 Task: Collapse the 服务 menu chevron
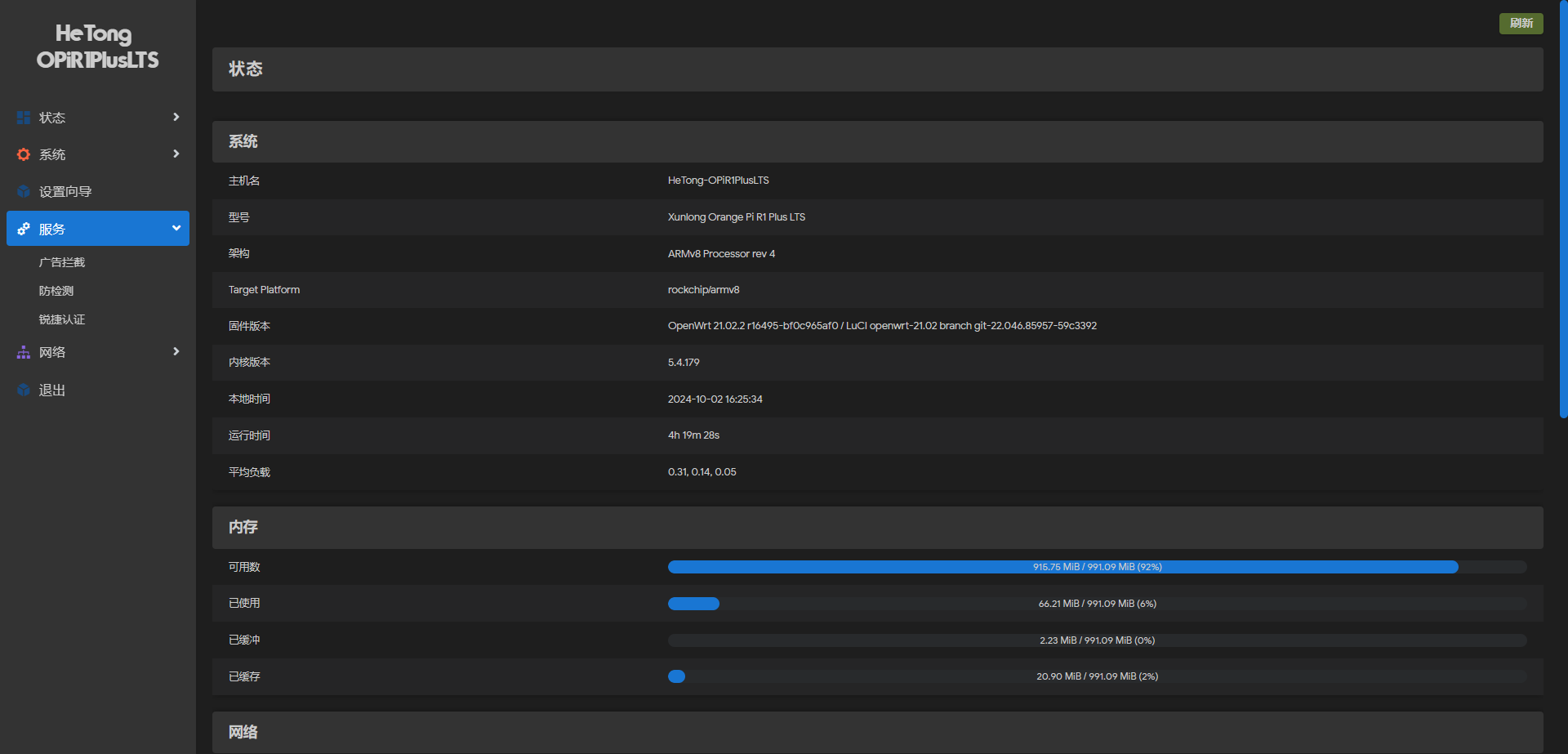point(176,229)
